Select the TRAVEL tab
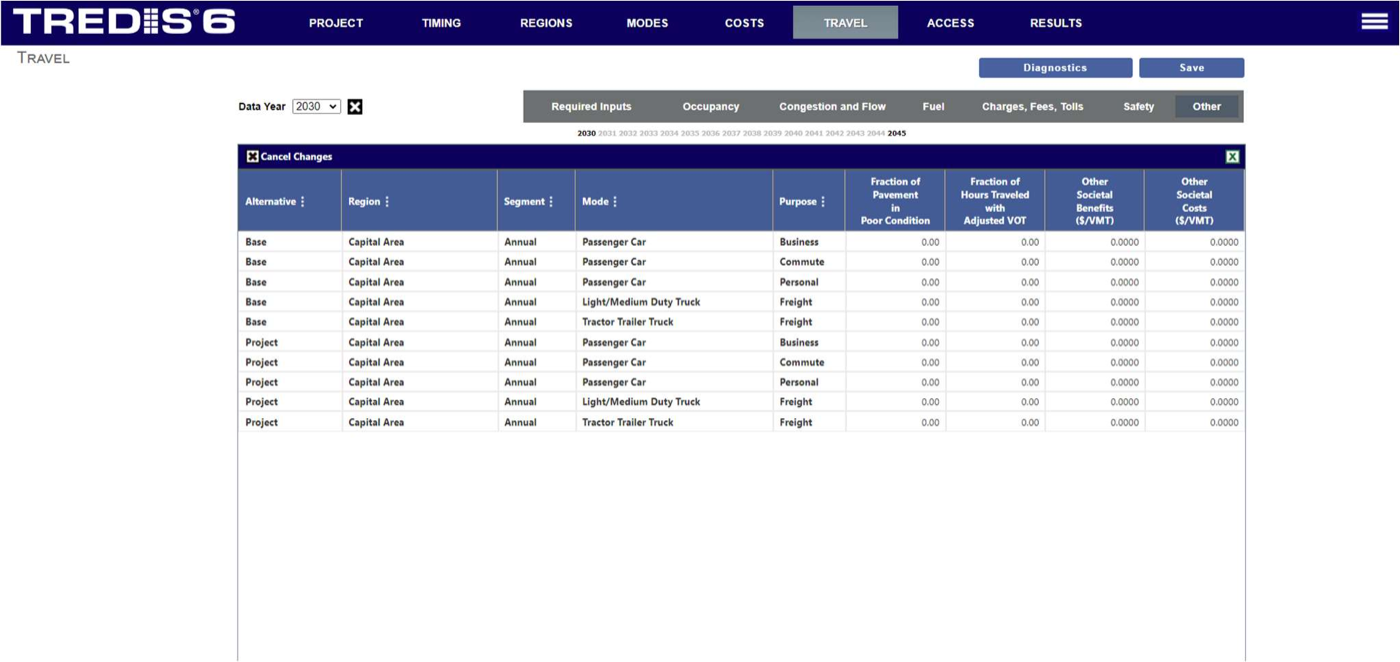The width and height of the screenshot is (1400, 662). coord(845,23)
